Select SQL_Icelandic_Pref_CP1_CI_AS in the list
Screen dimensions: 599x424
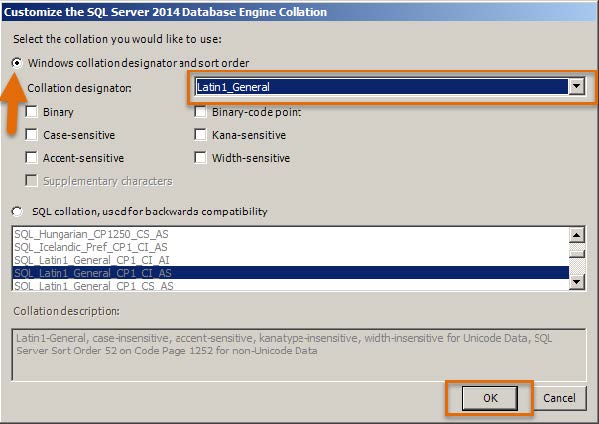tap(291, 247)
